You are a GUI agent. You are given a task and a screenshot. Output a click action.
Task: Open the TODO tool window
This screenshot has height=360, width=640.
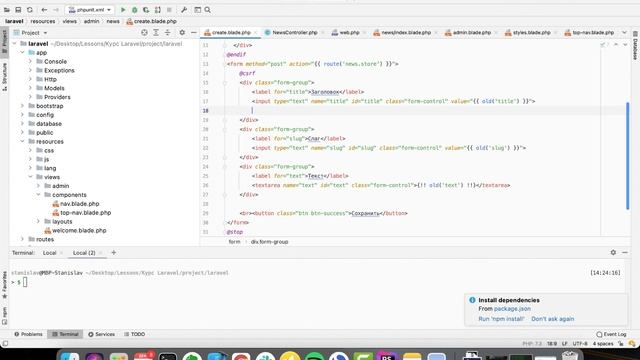coord(135,334)
